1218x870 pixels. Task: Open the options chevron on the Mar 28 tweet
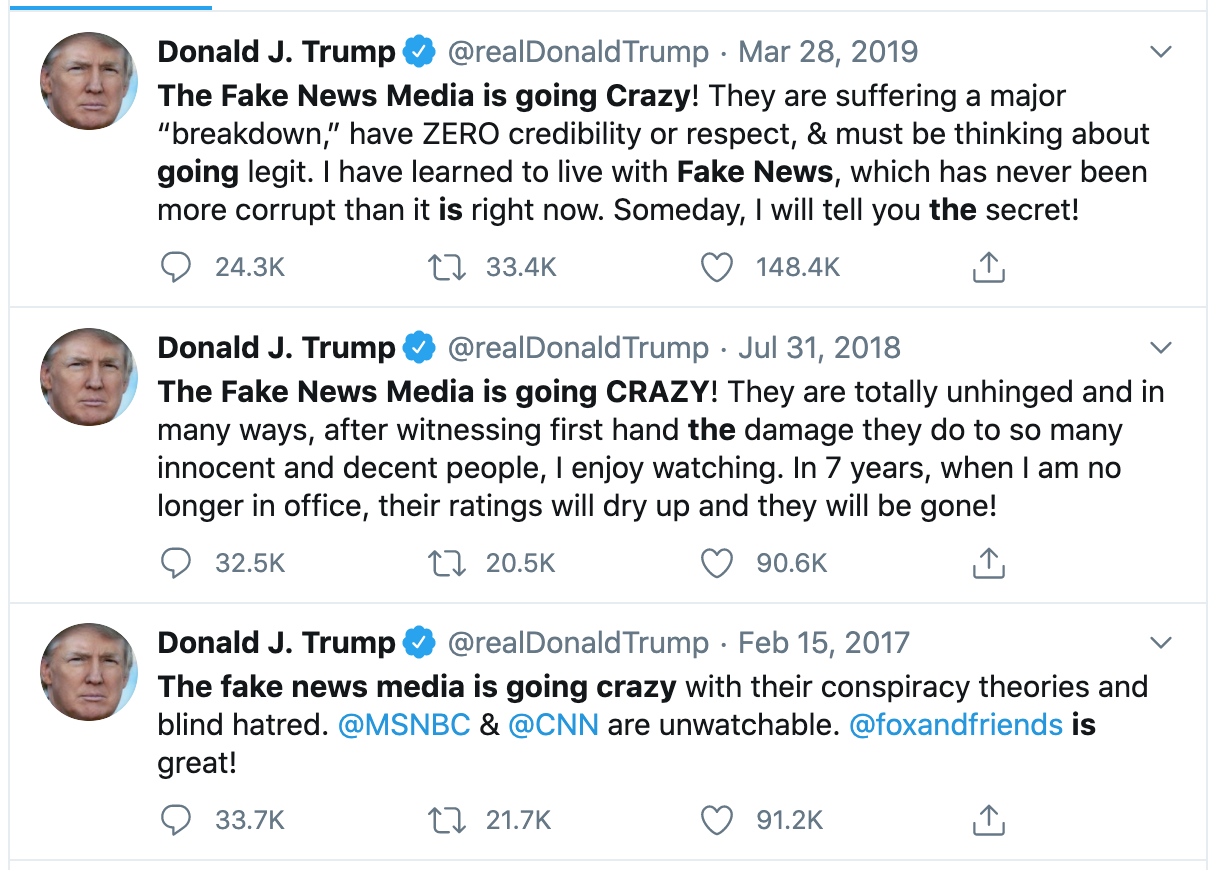1161,51
